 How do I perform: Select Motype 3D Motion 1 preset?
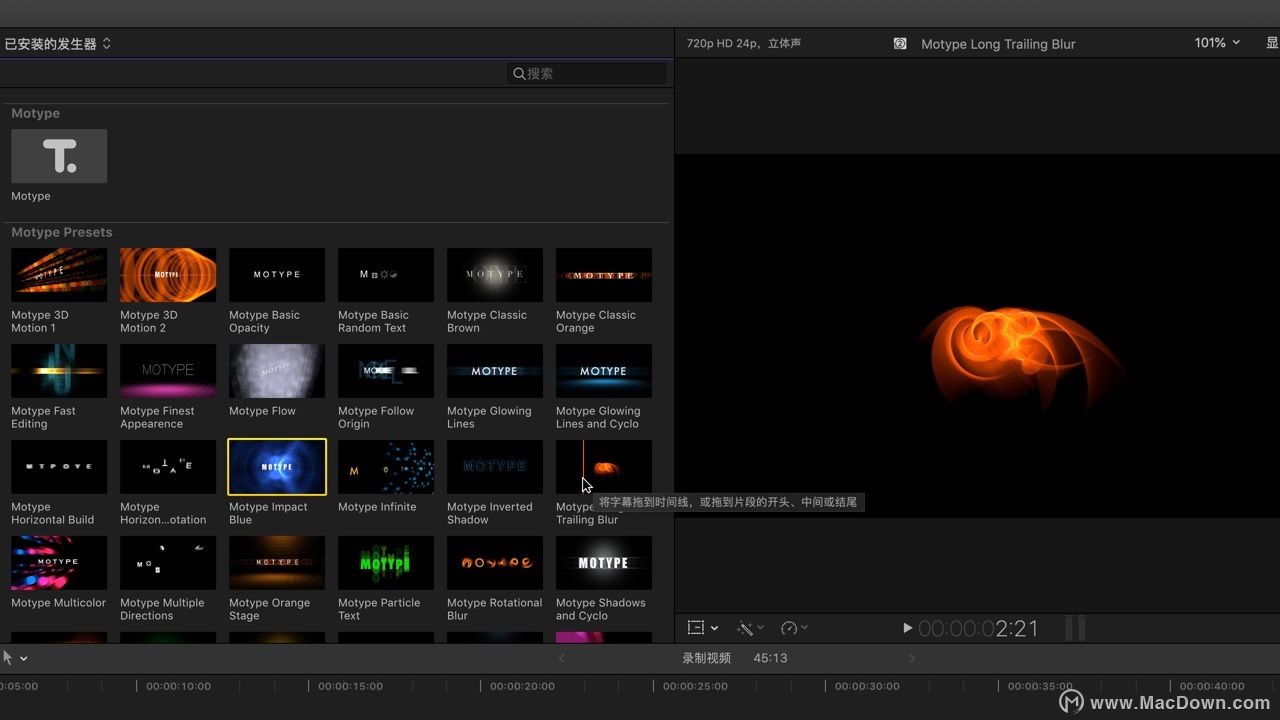(59, 275)
